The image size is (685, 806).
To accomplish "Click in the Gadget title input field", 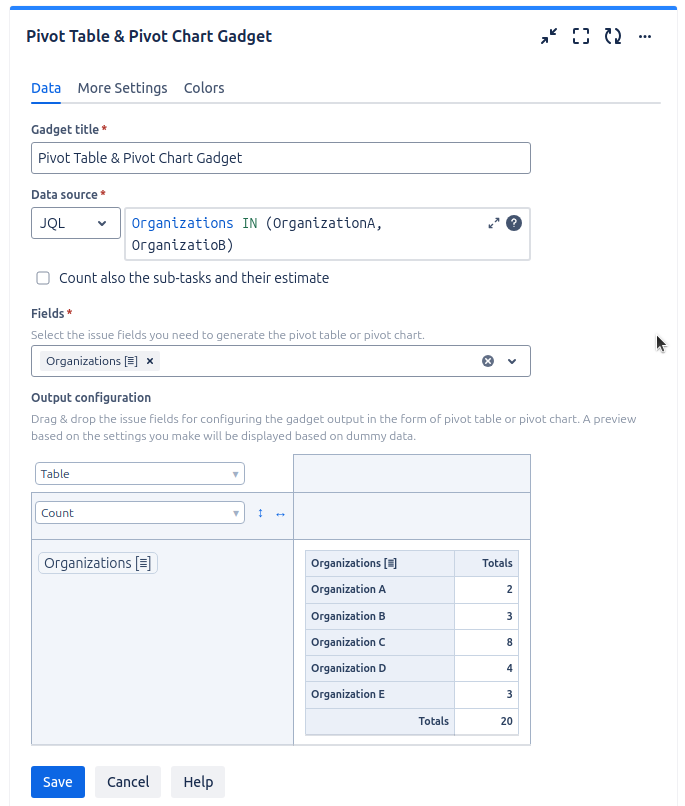I will pyautogui.click(x=280, y=158).
